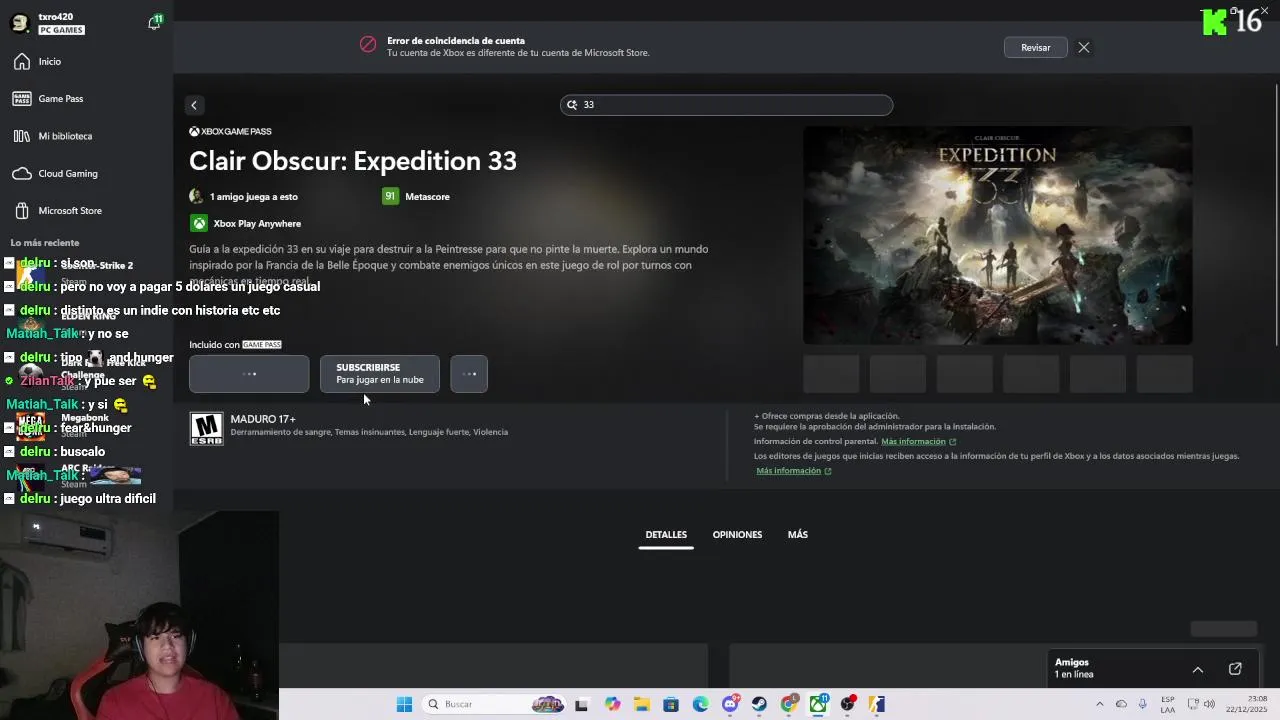Click the microphone tray icon
Image resolution: width=1280 pixels, height=720 pixels.
click(x=1142, y=704)
